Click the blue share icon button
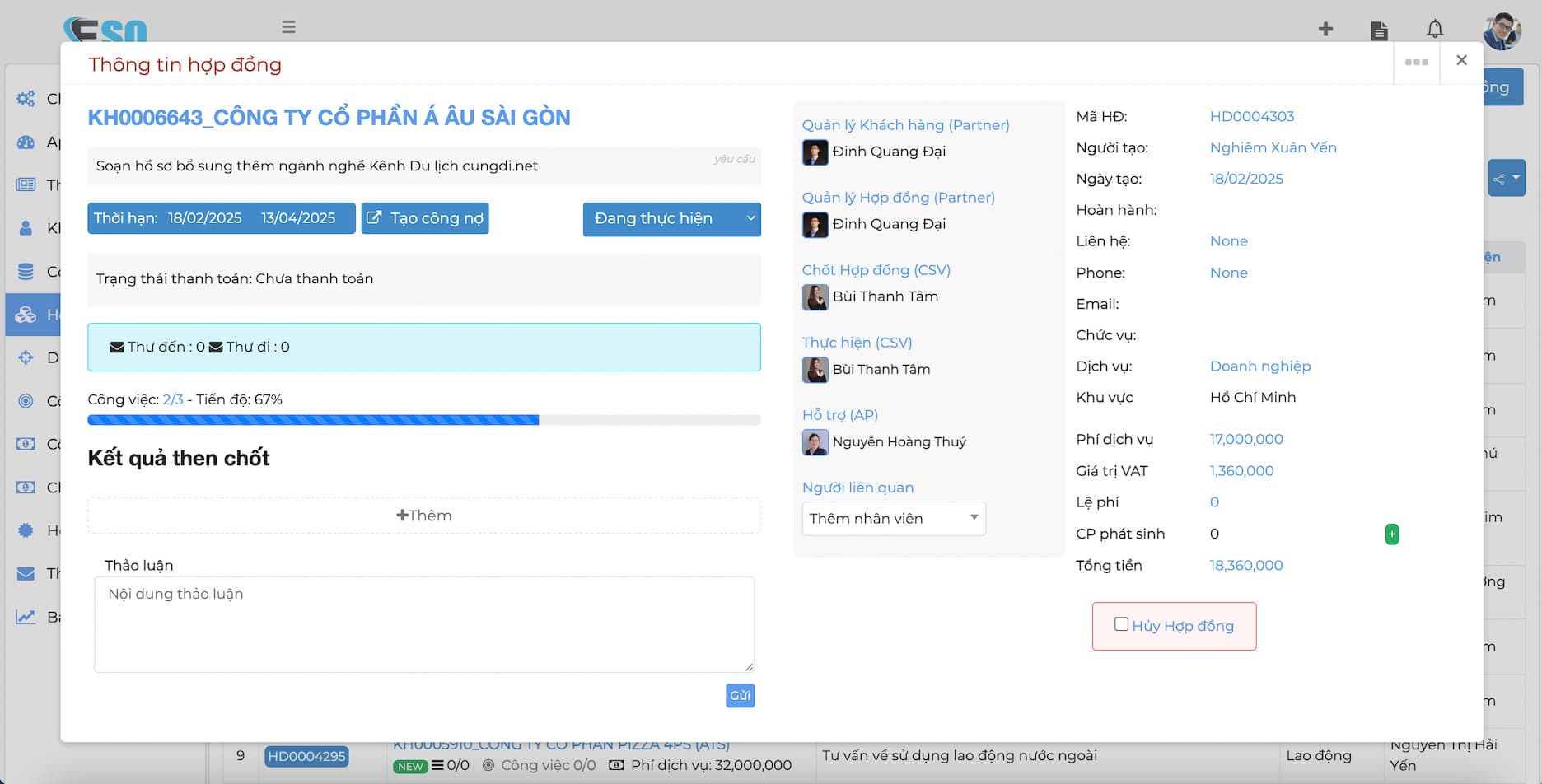Viewport: 1542px width, 784px height. [x=1505, y=179]
